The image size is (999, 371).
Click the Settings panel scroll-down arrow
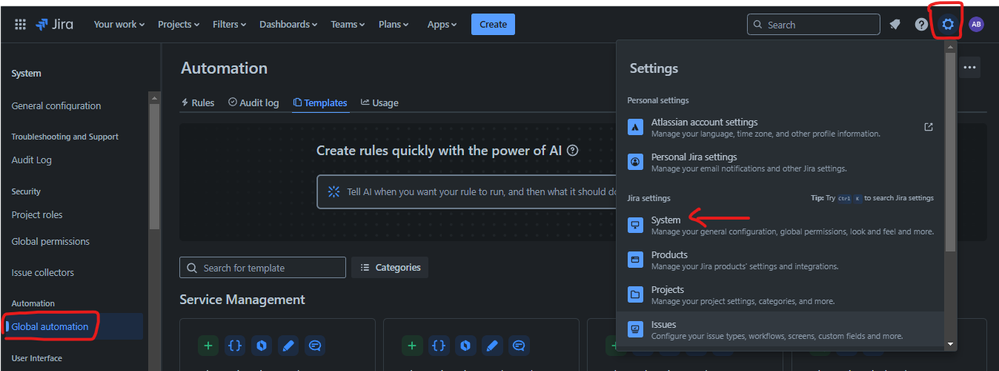click(x=951, y=344)
